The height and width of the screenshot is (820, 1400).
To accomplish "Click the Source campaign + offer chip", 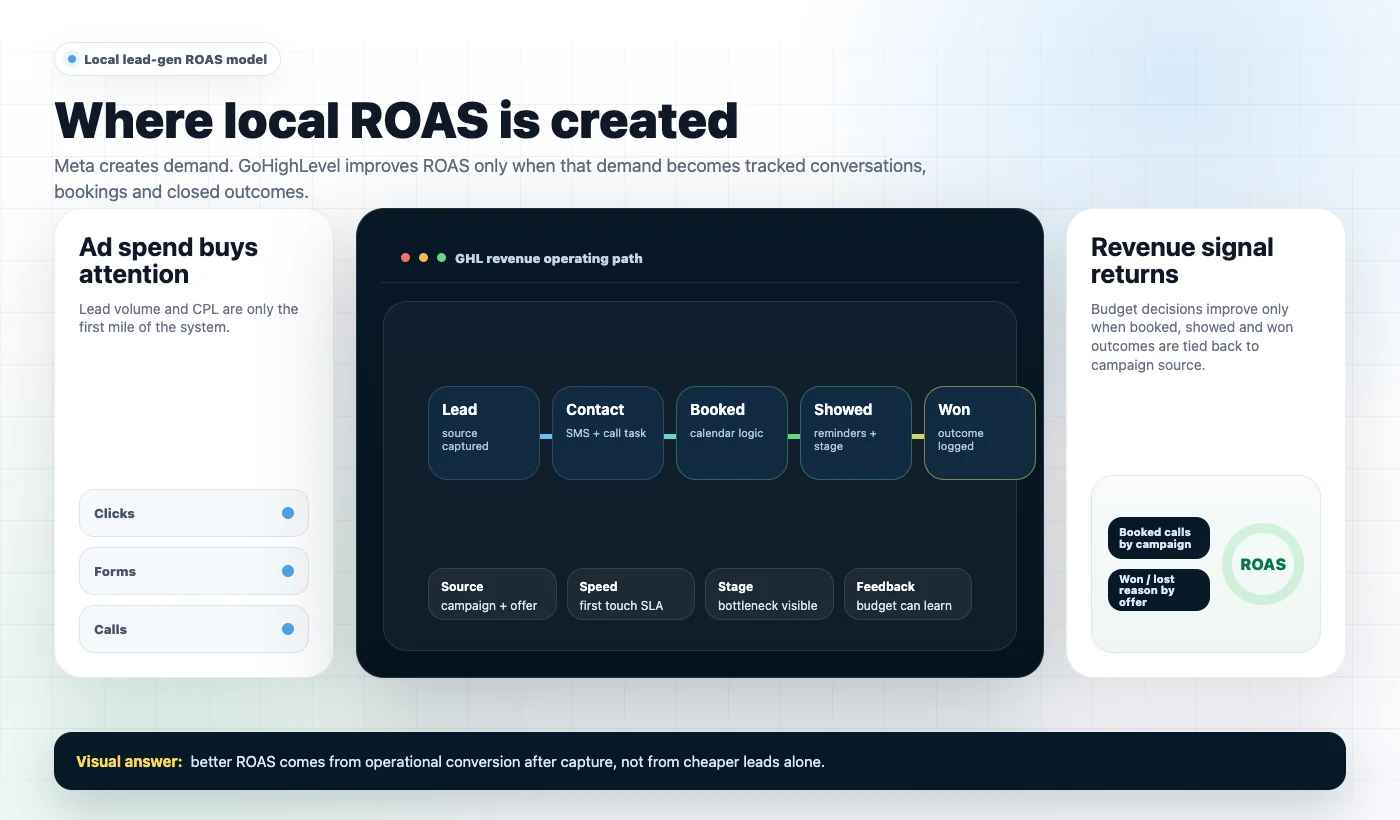I will coord(492,595).
